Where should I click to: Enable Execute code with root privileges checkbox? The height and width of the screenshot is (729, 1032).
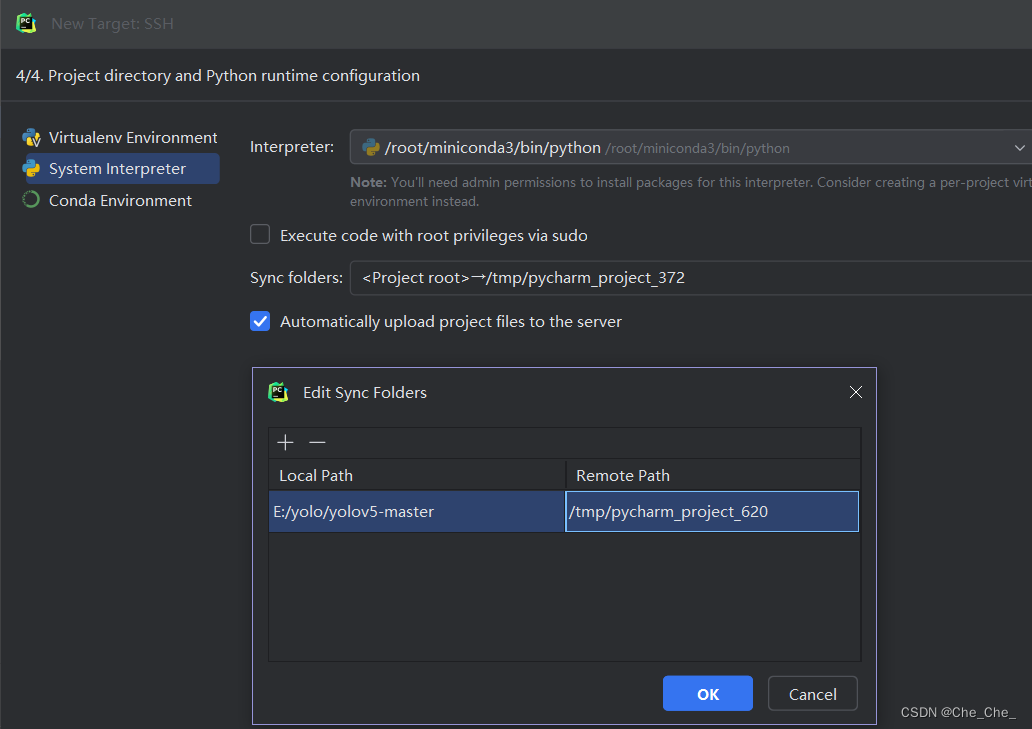pos(260,235)
